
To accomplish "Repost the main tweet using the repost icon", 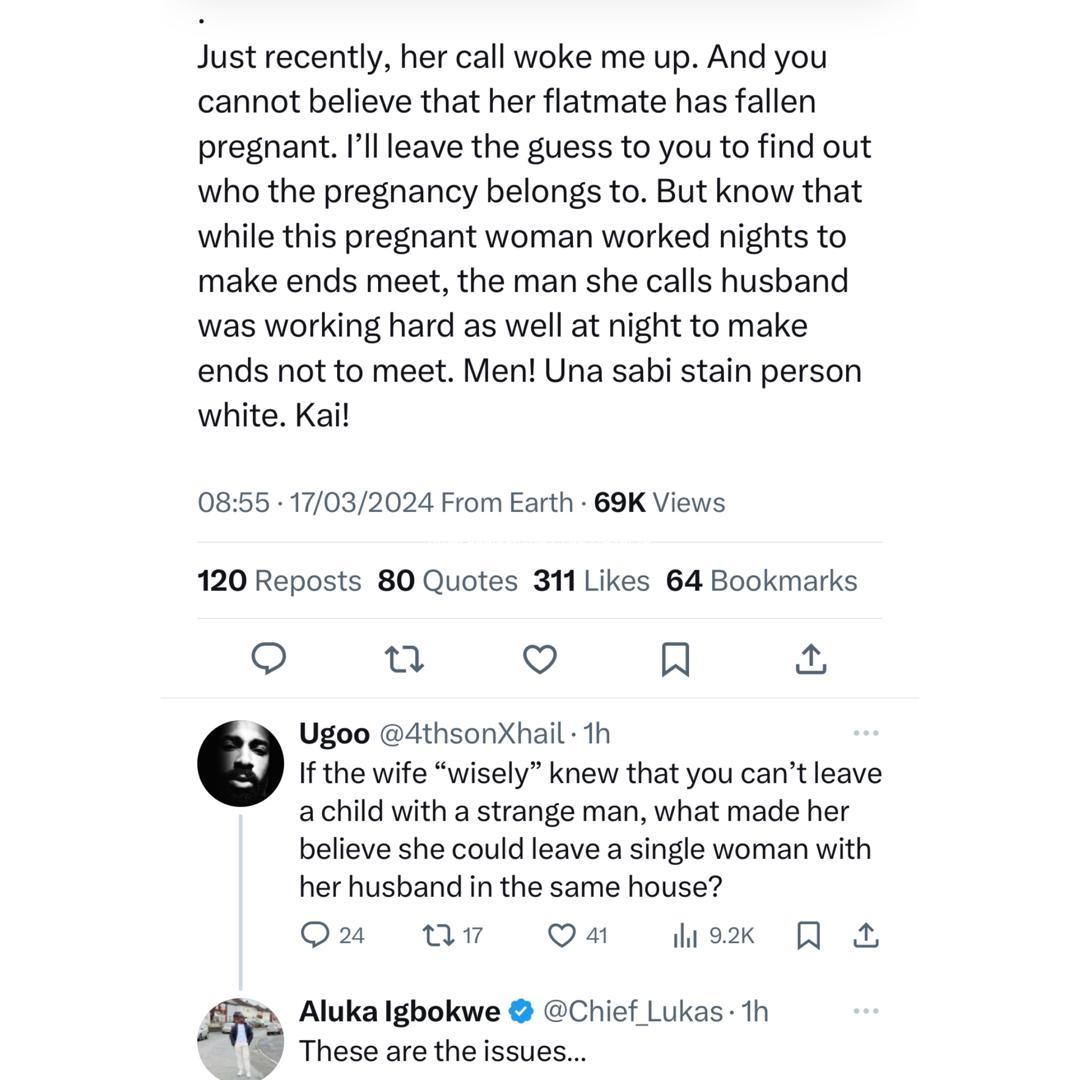I will point(404,659).
